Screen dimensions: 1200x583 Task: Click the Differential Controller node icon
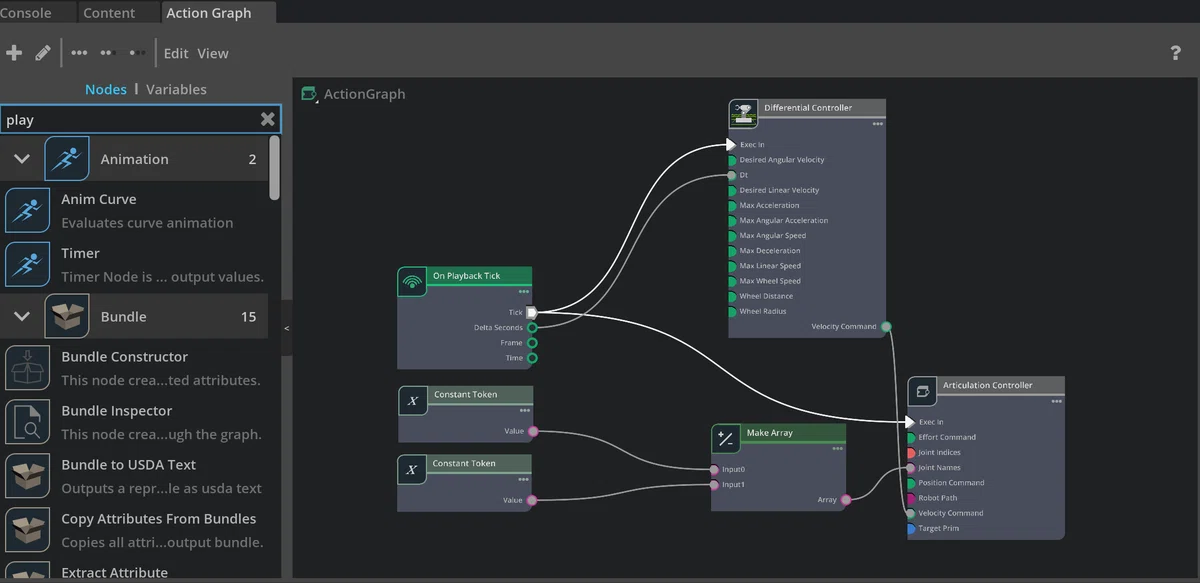[x=743, y=113]
